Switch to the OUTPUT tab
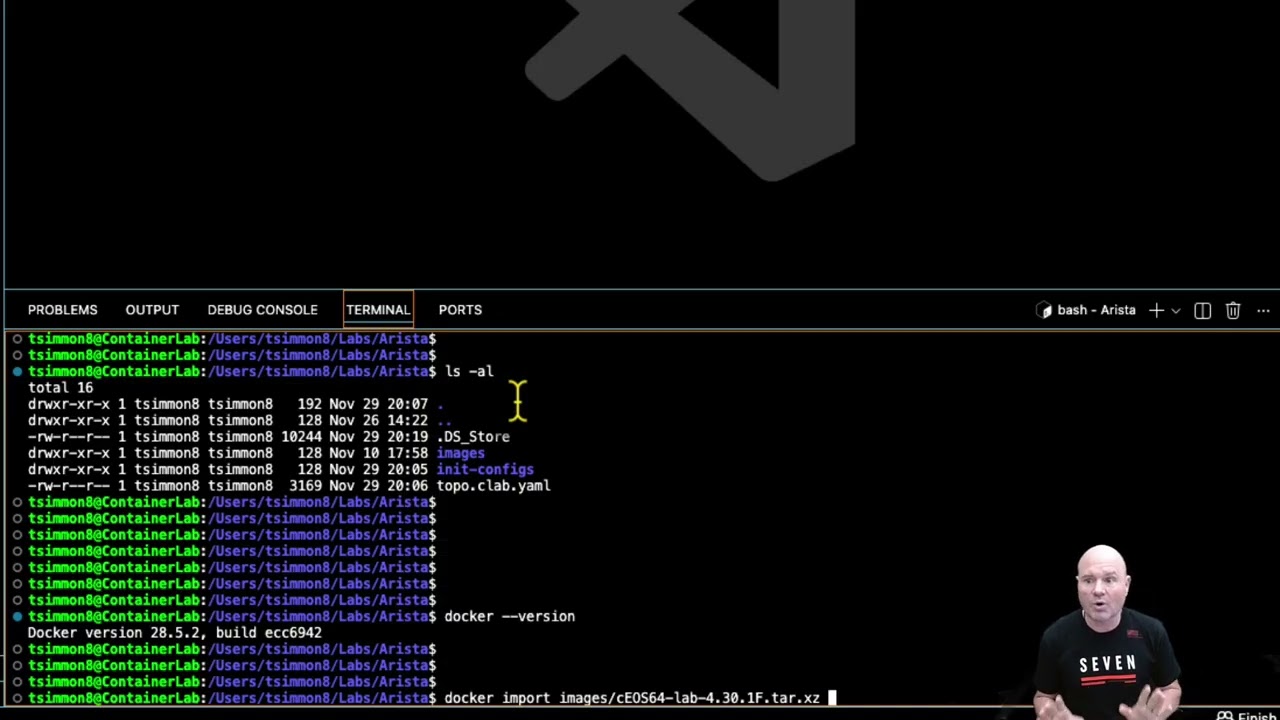This screenshot has width=1280, height=720. click(152, 310)
